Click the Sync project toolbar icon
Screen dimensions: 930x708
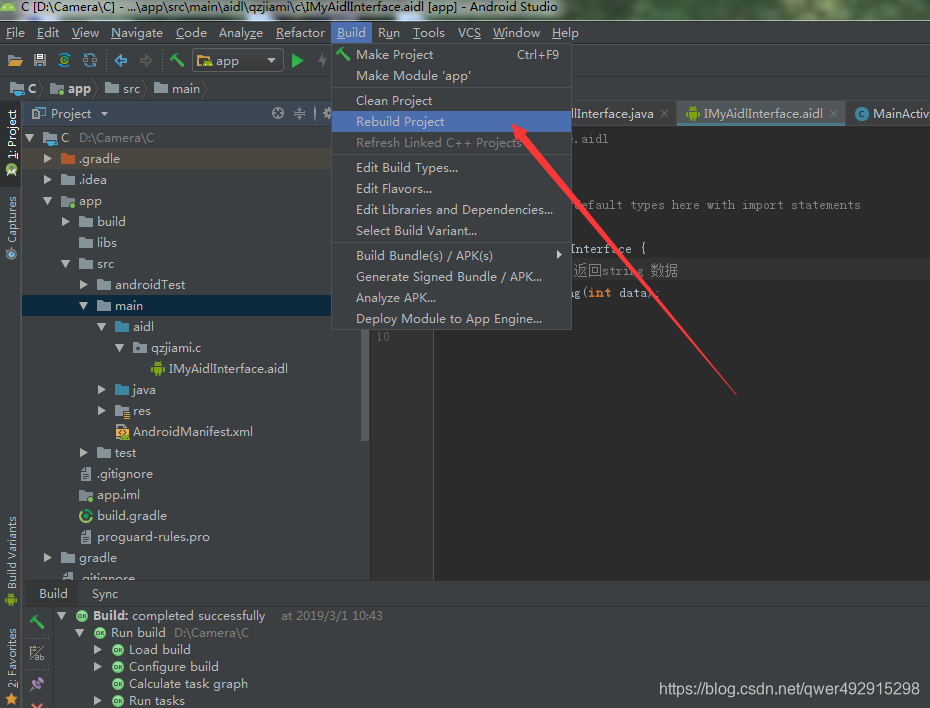[65, 60]
